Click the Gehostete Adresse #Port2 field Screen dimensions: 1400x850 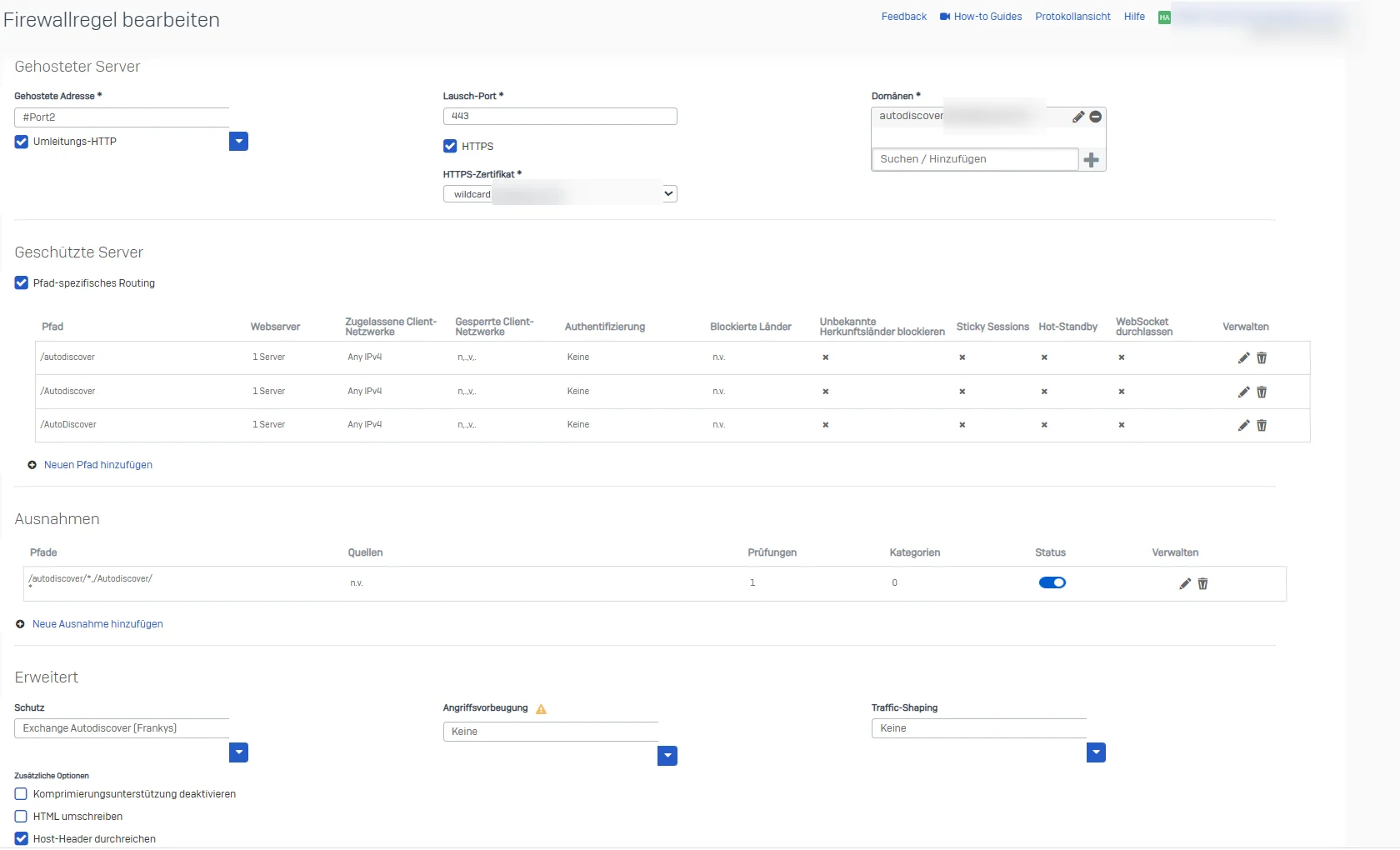(x=122, y=117)
